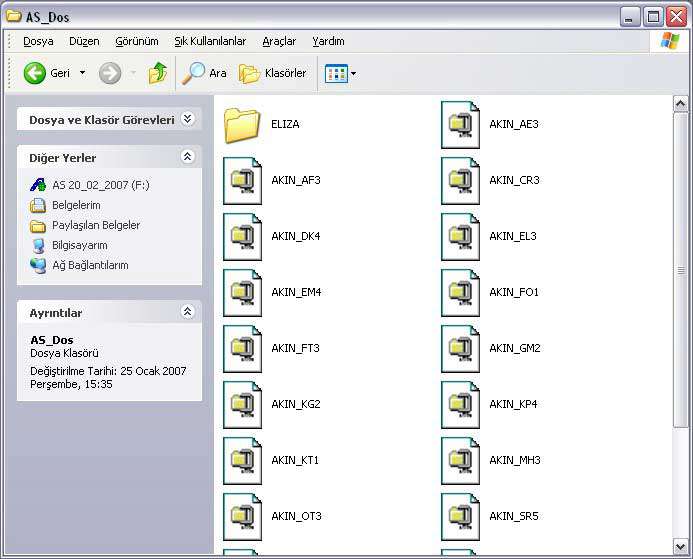Select the AKIN_MH3 file icon
Screen dimensions: 693x559
[460, 461]
